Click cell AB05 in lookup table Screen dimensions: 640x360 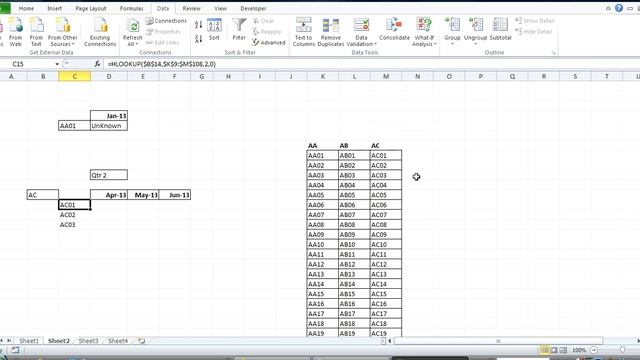[354, 195]
